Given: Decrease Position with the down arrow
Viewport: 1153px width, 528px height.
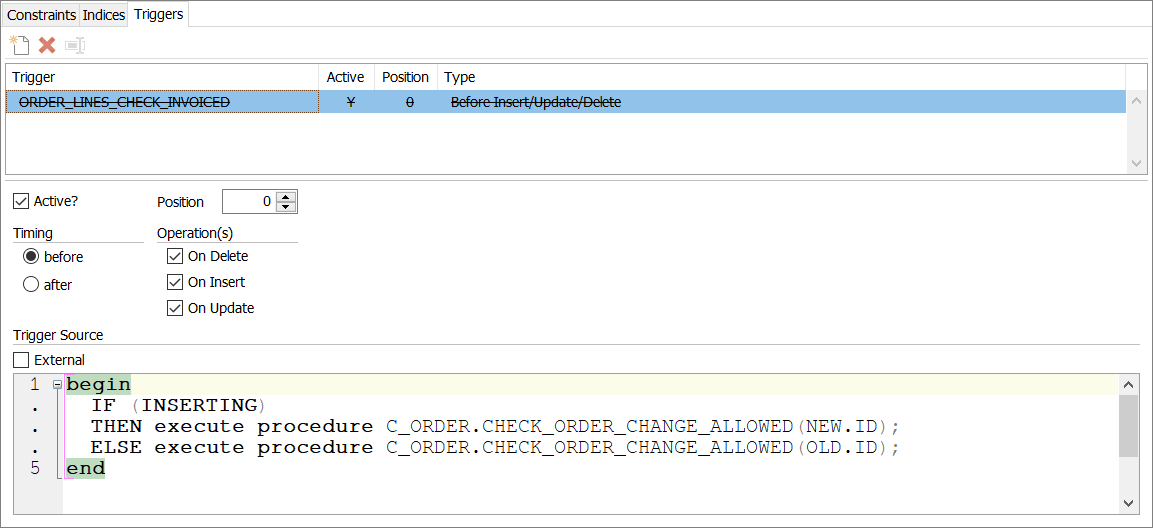Looking at the screenshot, I should tap(286, 207).
